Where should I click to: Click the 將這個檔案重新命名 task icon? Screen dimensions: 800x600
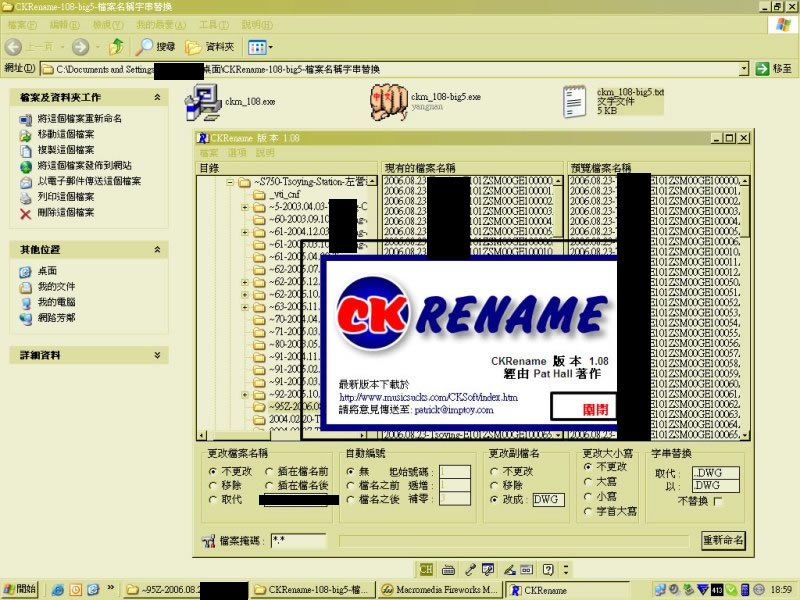point(26,119)
